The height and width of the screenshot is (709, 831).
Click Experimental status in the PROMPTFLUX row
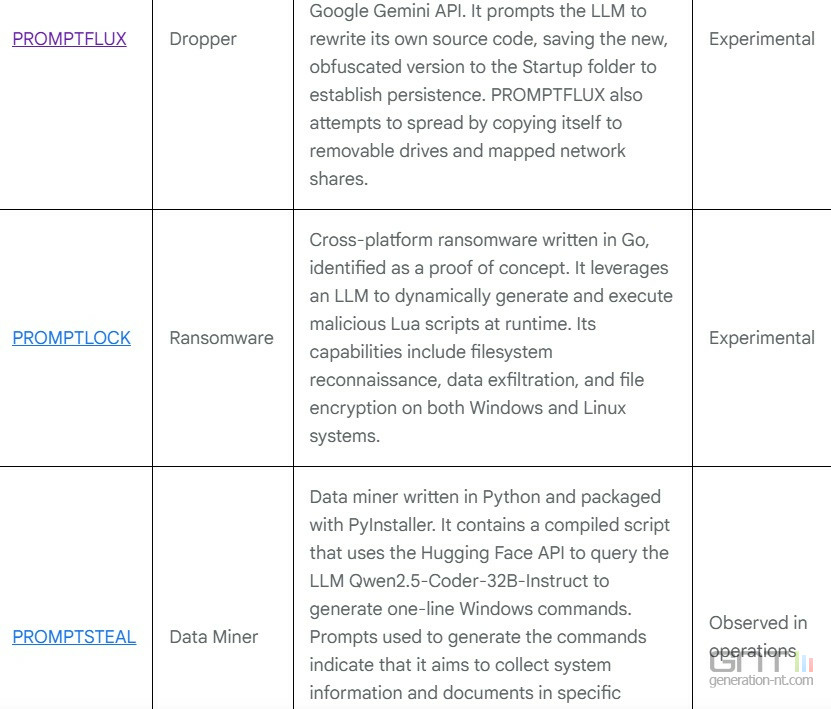pos(761,39)
